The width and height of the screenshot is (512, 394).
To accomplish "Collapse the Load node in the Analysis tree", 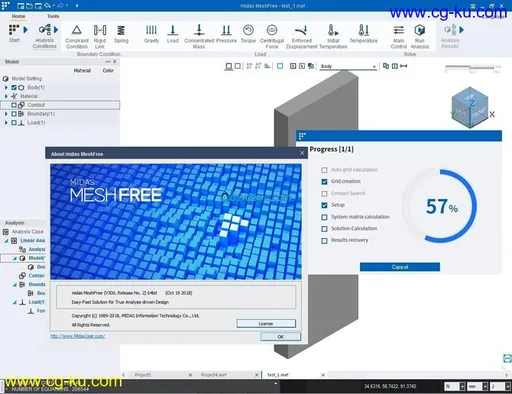I will (15, 302).
